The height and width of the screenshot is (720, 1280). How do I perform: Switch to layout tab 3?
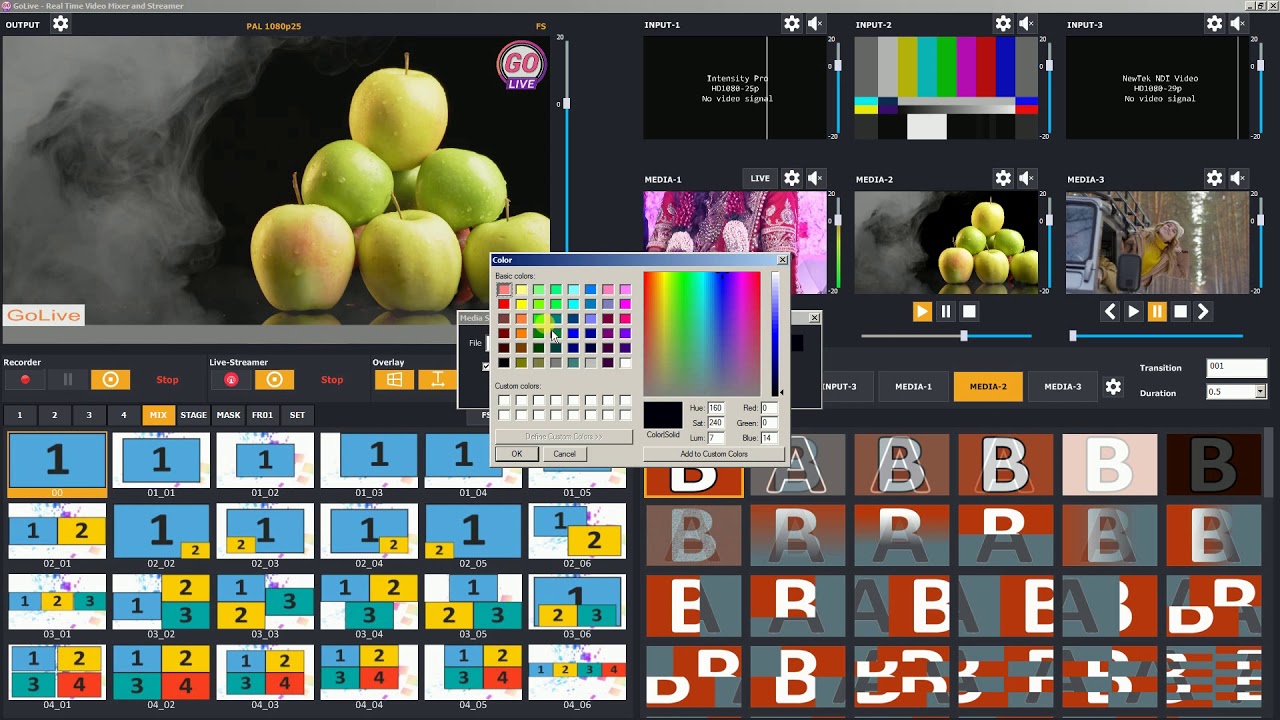pos(88,415)
